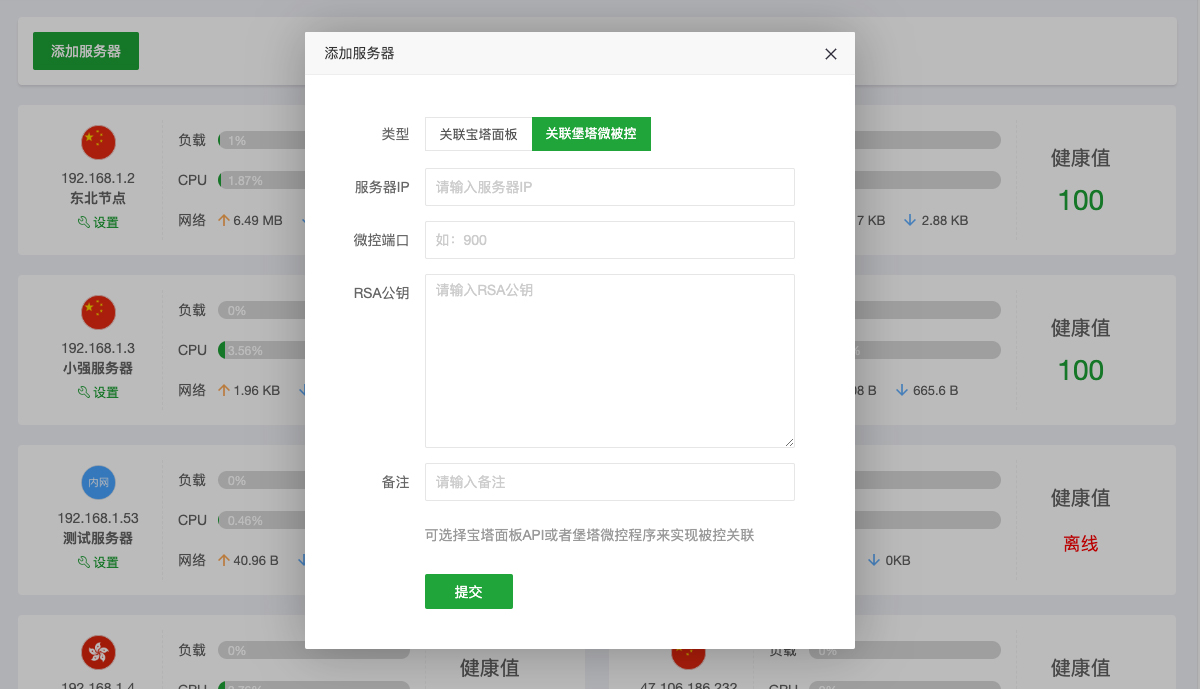Click the 添加服务器 button in background page
Viewport: 1200px width, 689px height.
tap(86, 51)
